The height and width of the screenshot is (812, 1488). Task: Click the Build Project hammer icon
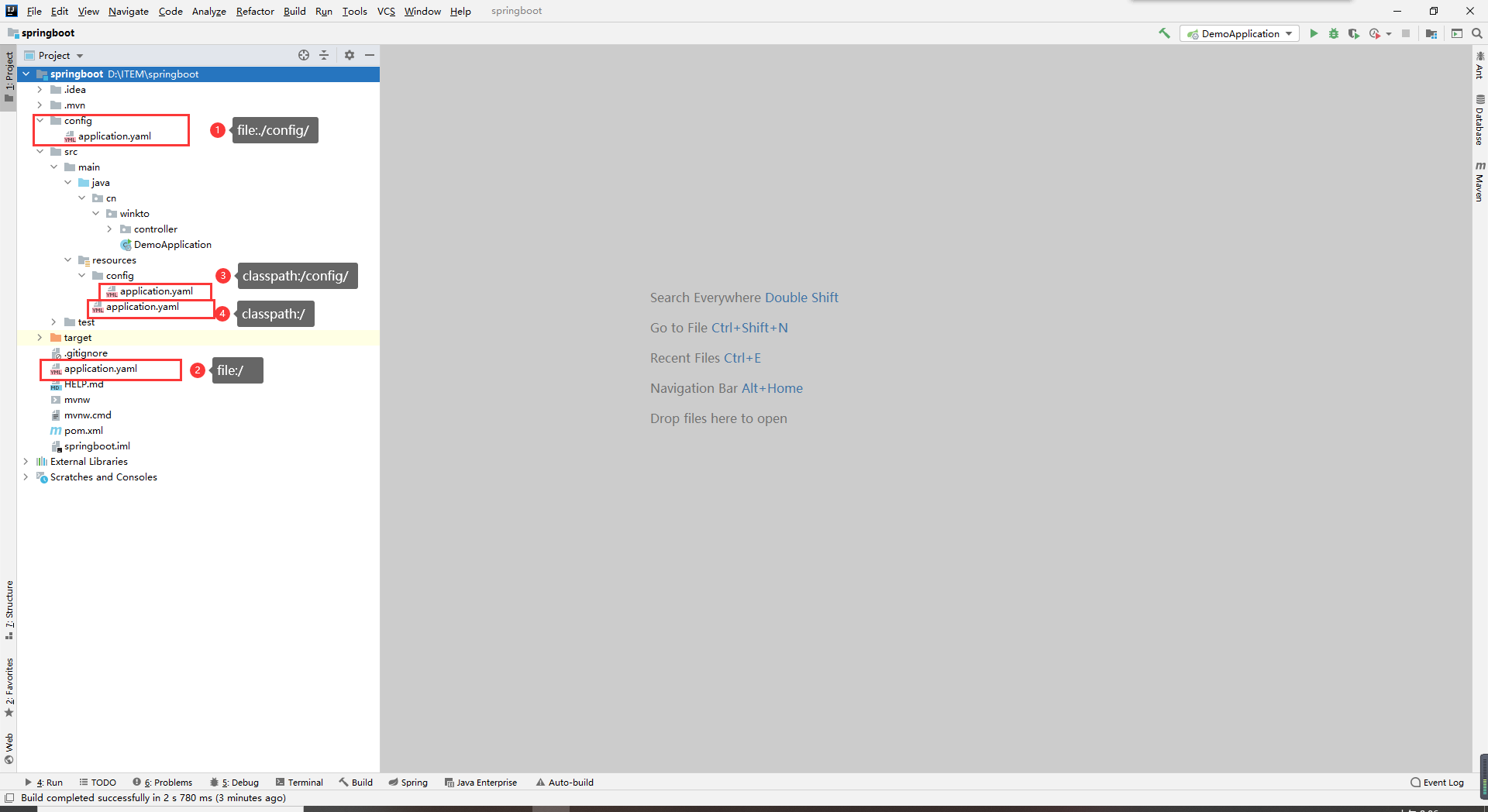(x=1164, y=33)
